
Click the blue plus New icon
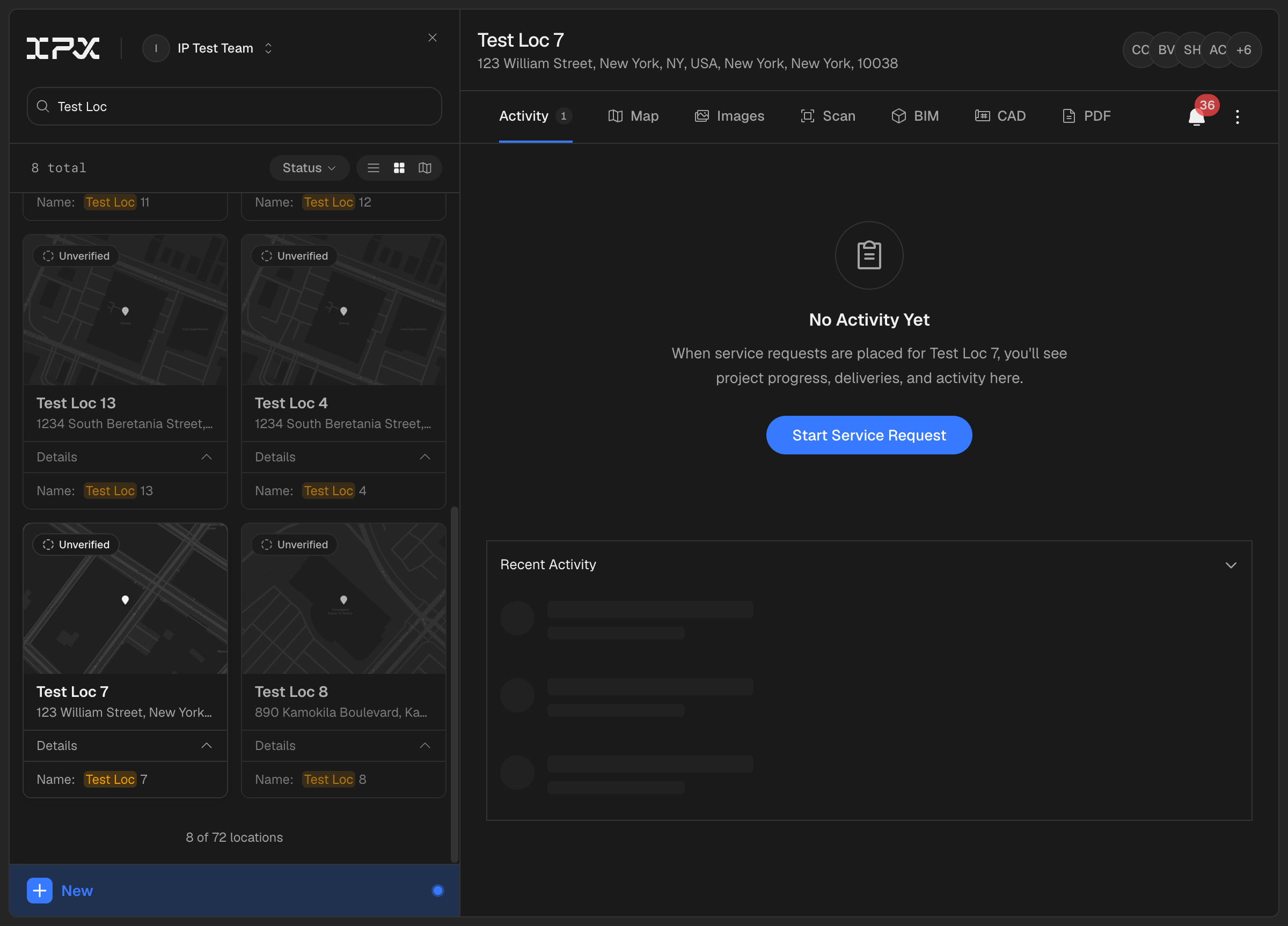click(x=39, y=890)
